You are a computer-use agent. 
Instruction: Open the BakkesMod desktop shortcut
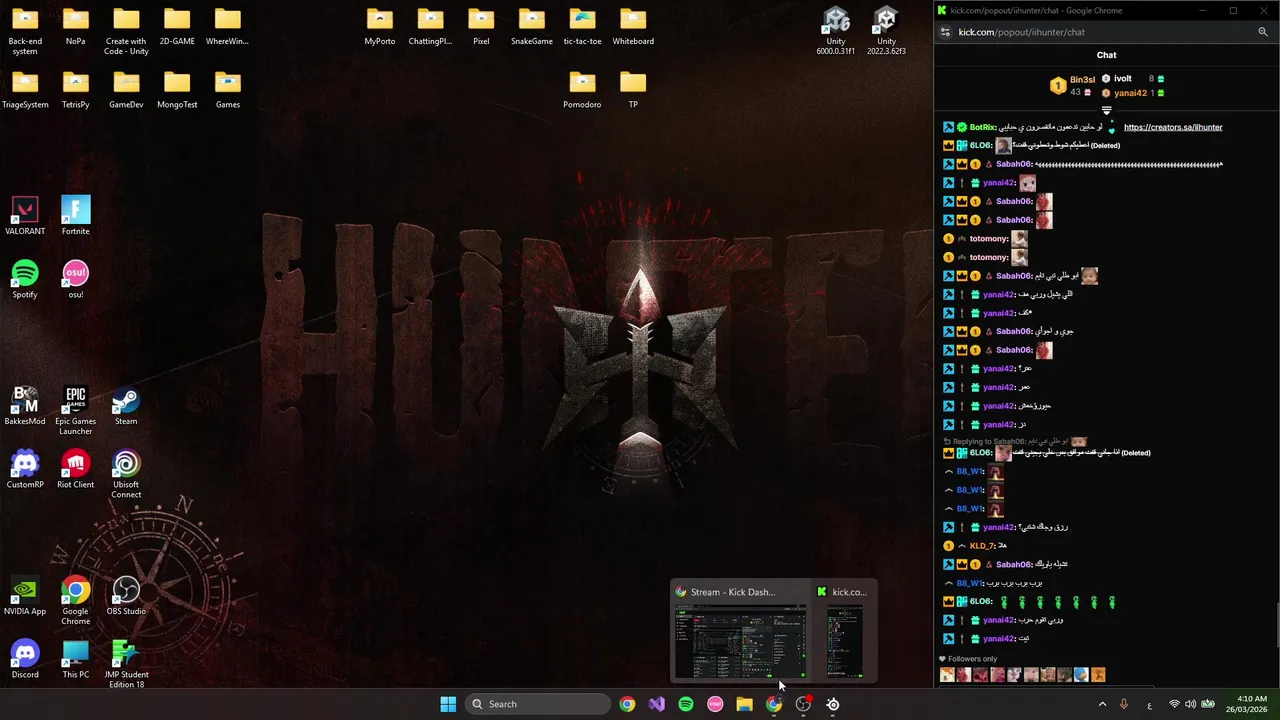(25, 406)
